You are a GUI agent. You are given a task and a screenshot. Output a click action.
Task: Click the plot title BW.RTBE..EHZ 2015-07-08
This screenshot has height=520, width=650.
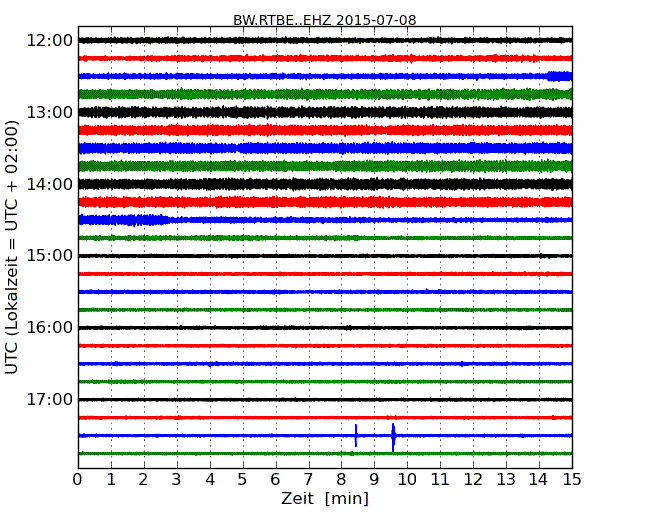pyautogui.click(x=324, y=20)
